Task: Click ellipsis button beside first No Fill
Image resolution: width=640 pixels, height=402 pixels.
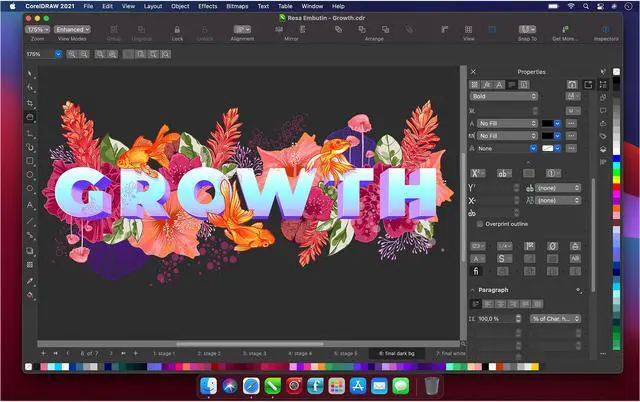Action: point(571,123)
